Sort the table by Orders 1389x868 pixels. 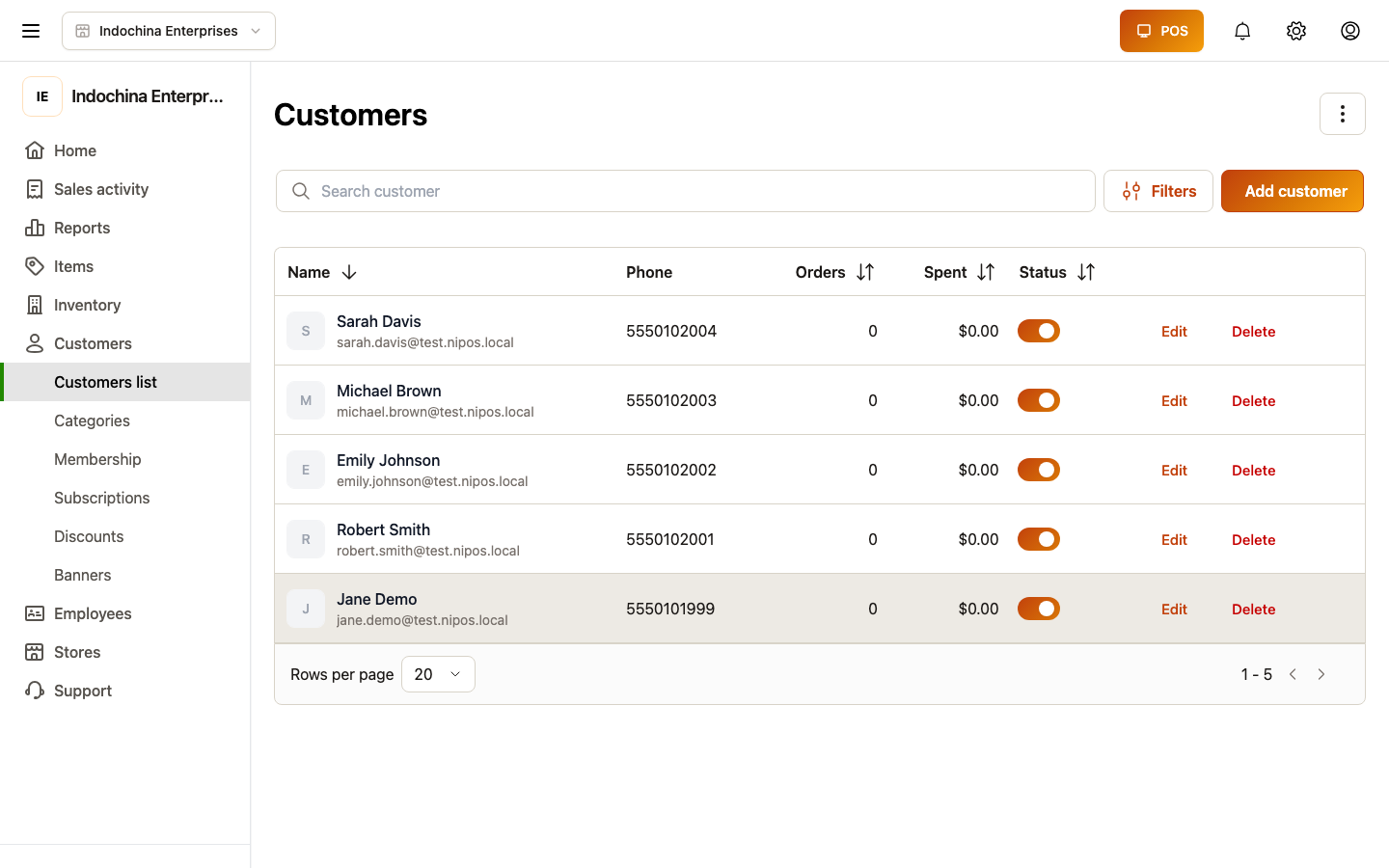click(865, 272)
